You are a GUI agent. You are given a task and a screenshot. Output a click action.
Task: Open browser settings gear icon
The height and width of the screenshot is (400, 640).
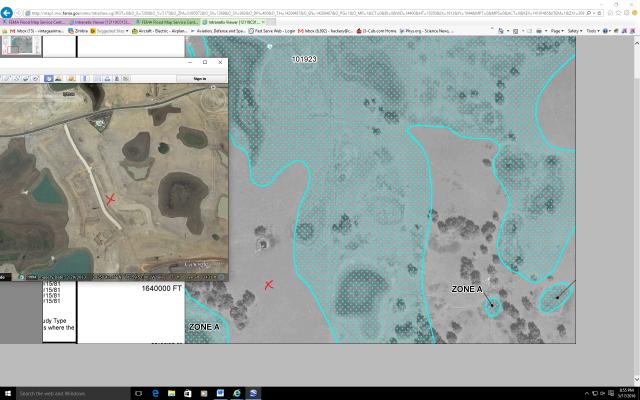627,13
